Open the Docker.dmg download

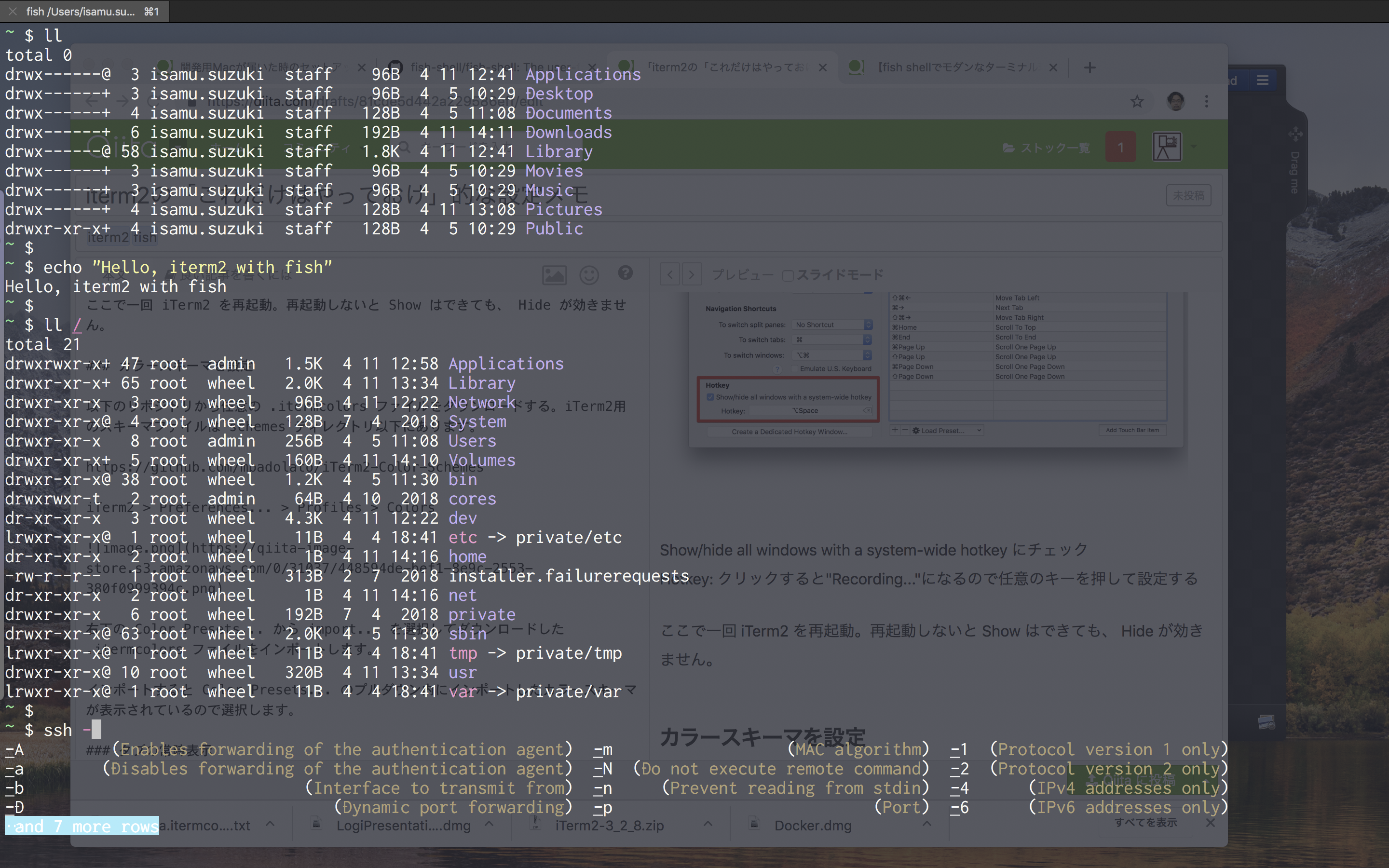point(812,826)
